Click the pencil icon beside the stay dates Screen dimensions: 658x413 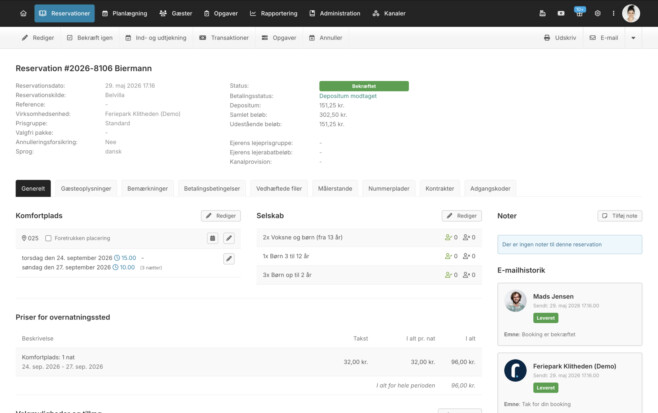point(229,259)
